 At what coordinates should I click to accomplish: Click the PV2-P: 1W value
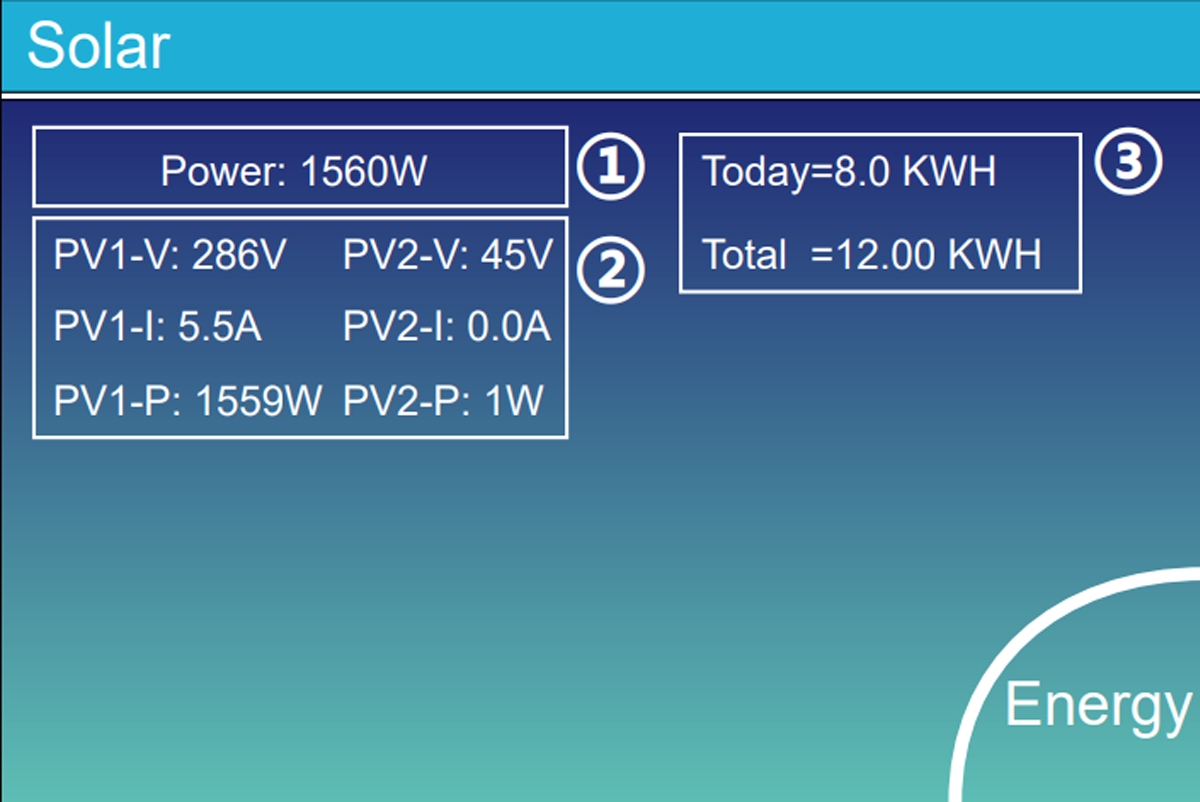tap(443, 401)
